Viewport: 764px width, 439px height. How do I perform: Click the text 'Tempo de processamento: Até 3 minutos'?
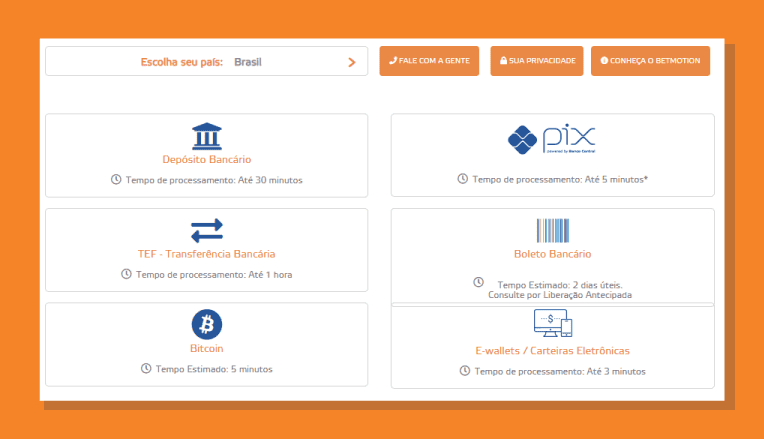[x=560, y=372]
